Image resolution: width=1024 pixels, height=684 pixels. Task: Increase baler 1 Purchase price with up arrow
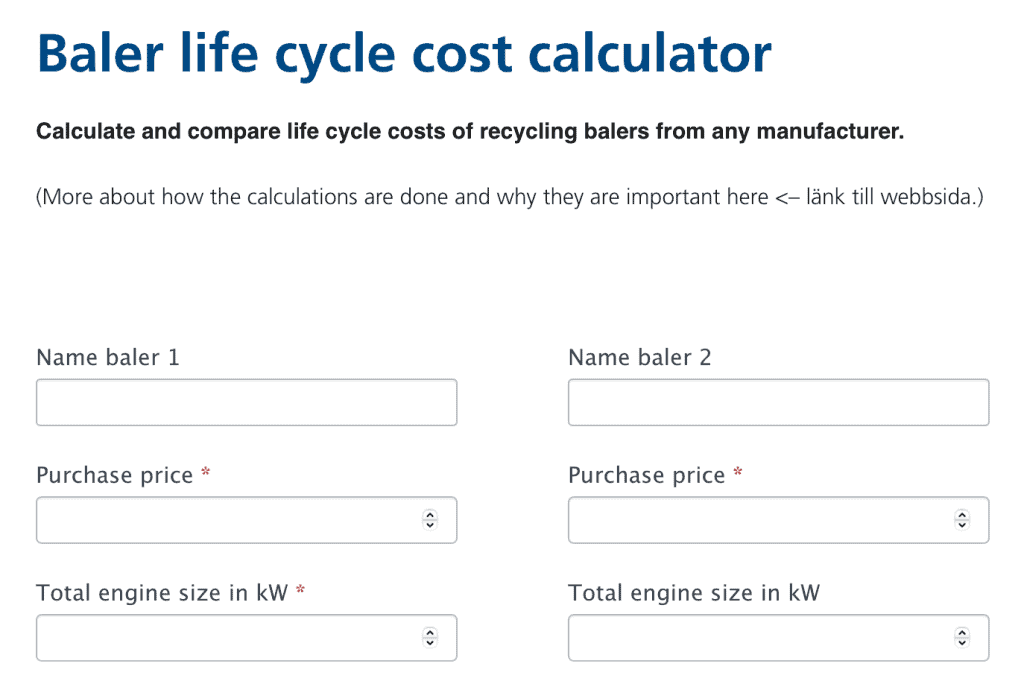point(430,515)
